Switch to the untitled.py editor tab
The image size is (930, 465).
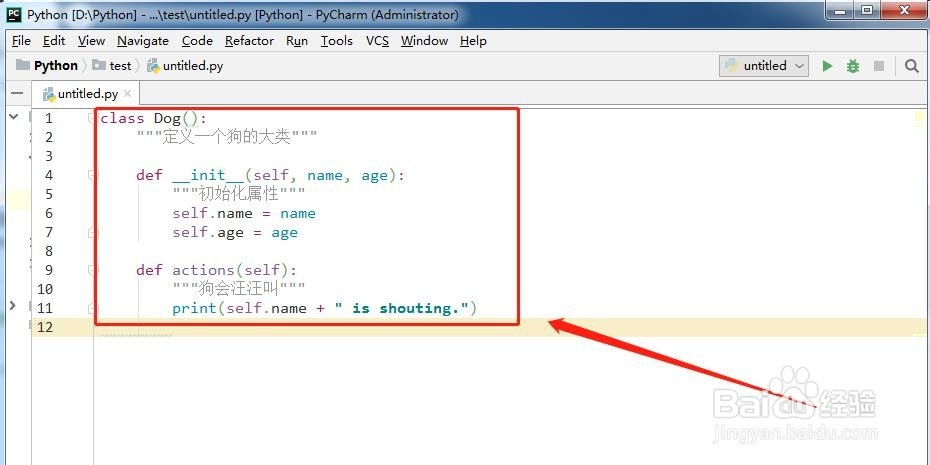pos(88,94)
